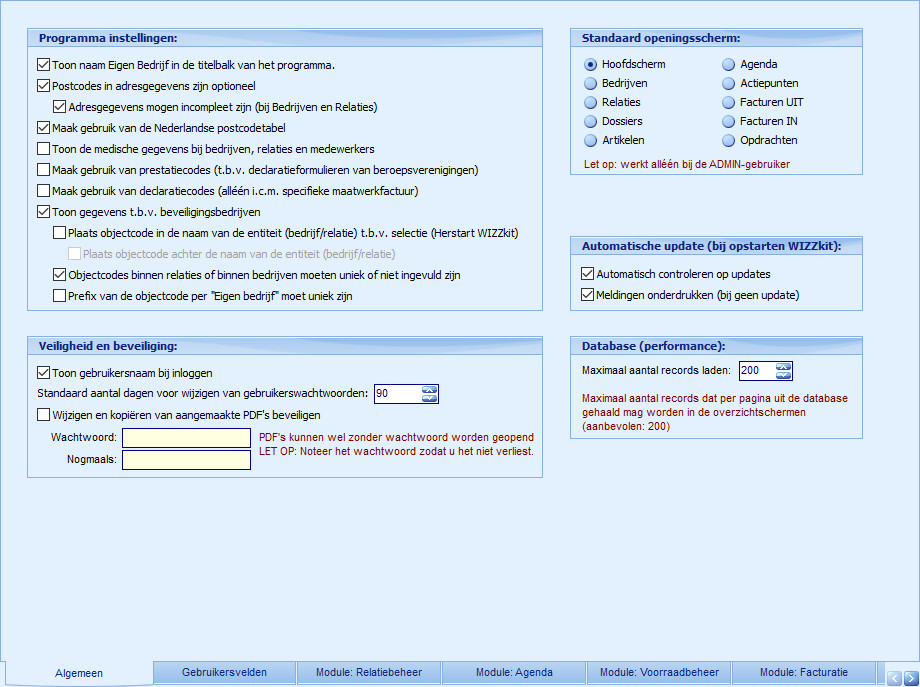Click the left navigation arrow at bottom right

(896, 678)
